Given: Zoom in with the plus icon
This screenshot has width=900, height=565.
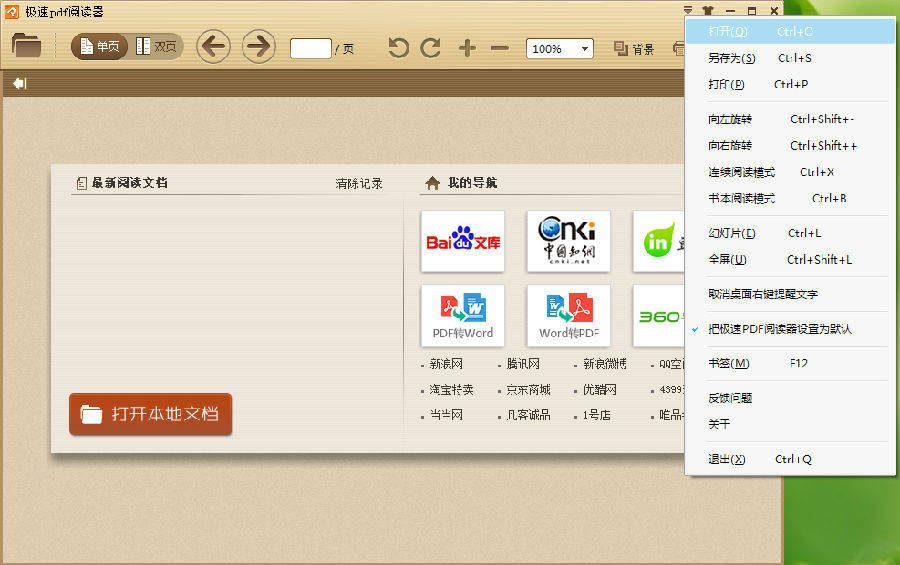Looking at the screenshot, I should [x=467, y=48].
